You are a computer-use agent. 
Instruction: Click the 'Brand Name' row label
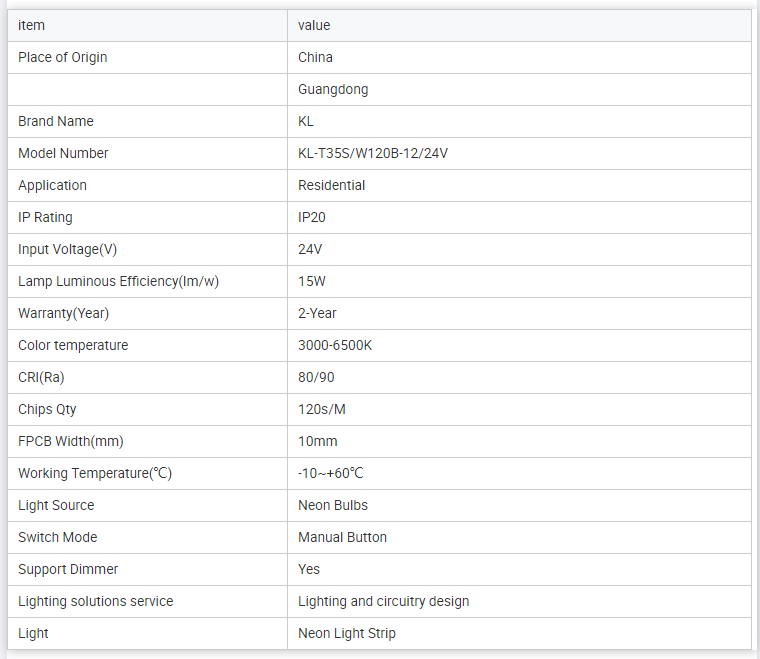pos(56,121)
